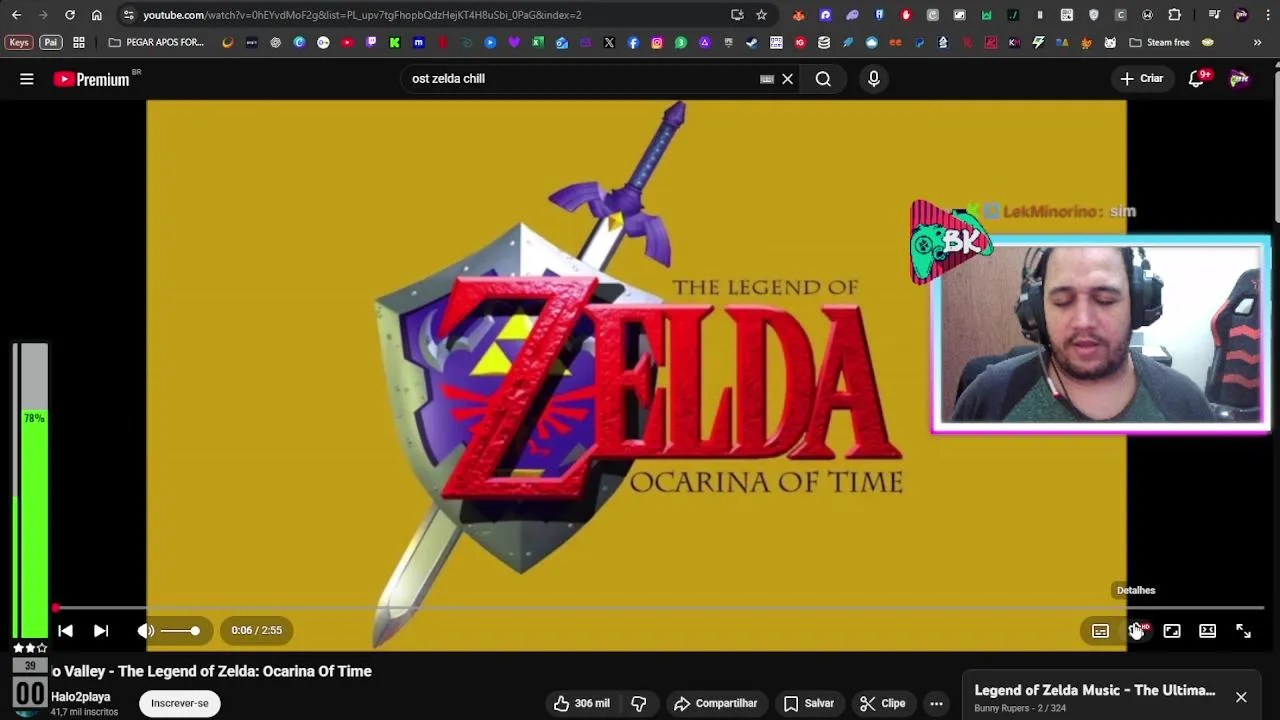Seek on the red video progress bar
The image size is (1280, 720).
coord(660,607)
